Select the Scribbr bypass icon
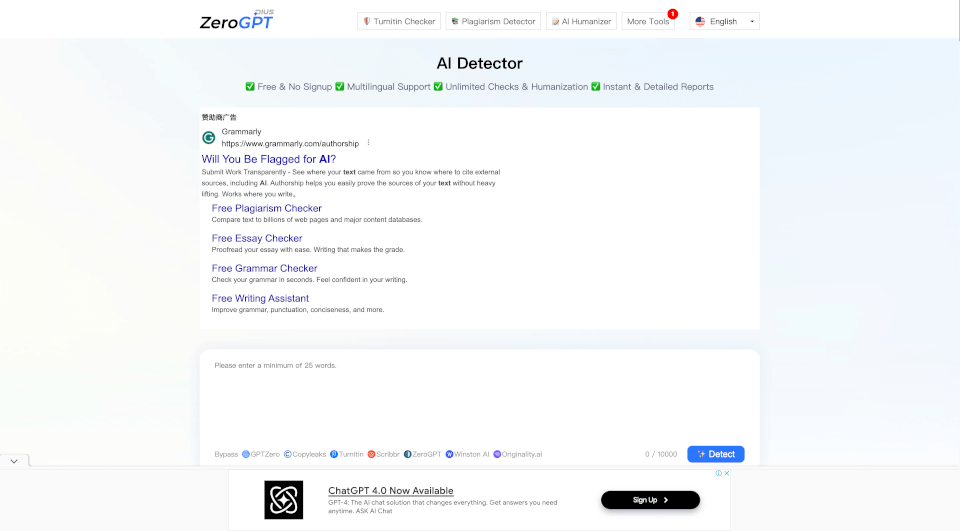 371,454
